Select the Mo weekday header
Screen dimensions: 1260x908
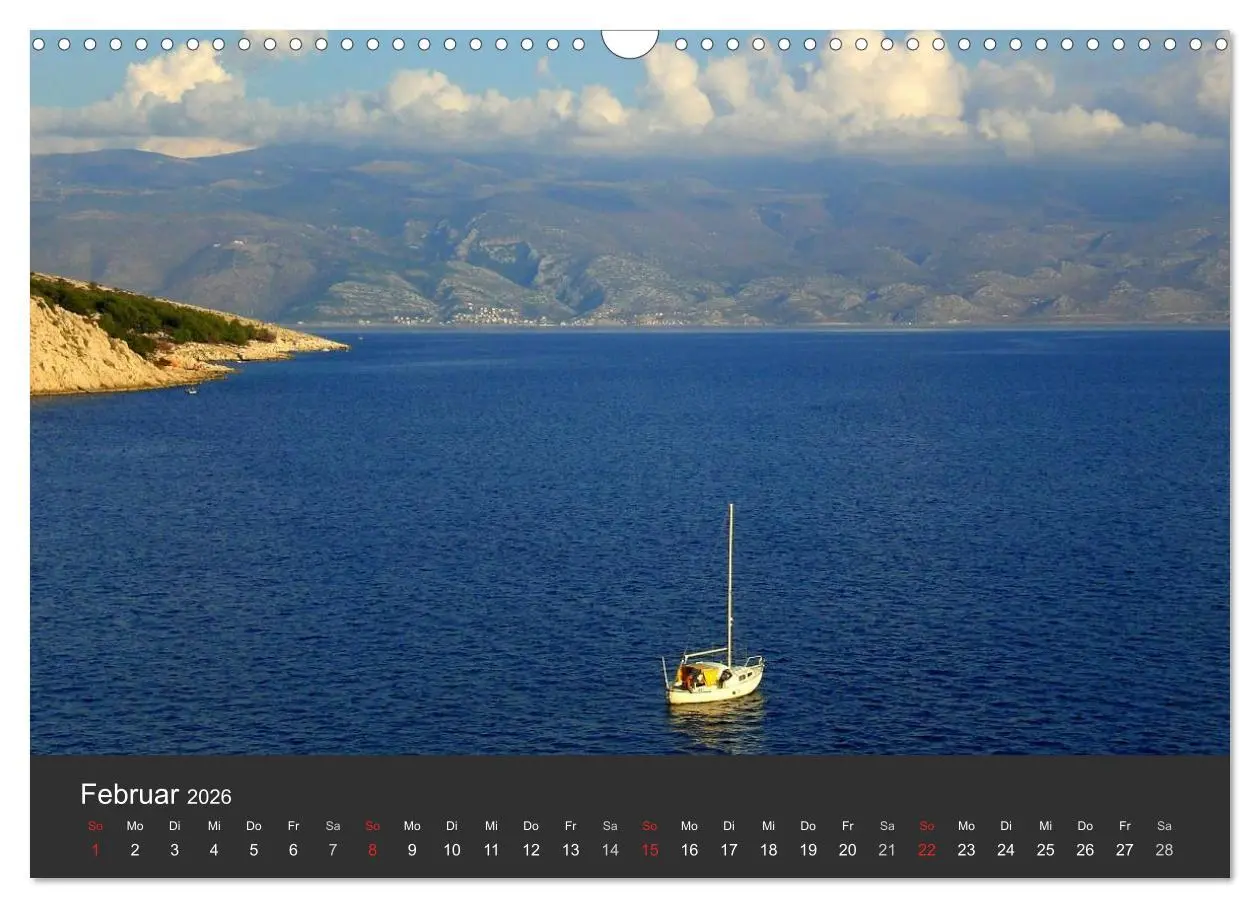tap(134, 826)
